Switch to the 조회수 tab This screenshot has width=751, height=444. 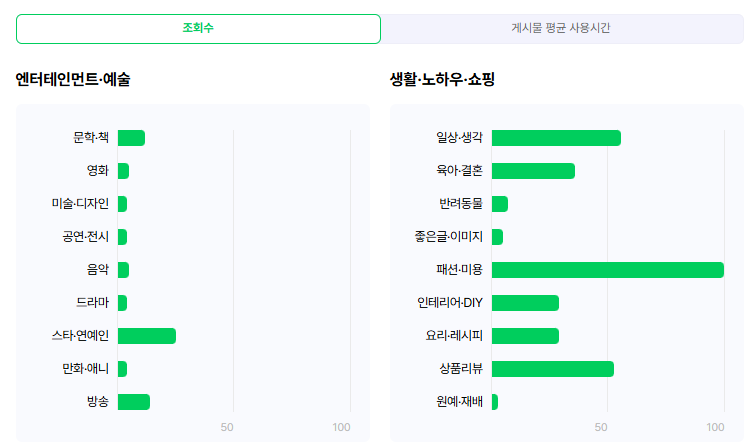click(198, 29)
